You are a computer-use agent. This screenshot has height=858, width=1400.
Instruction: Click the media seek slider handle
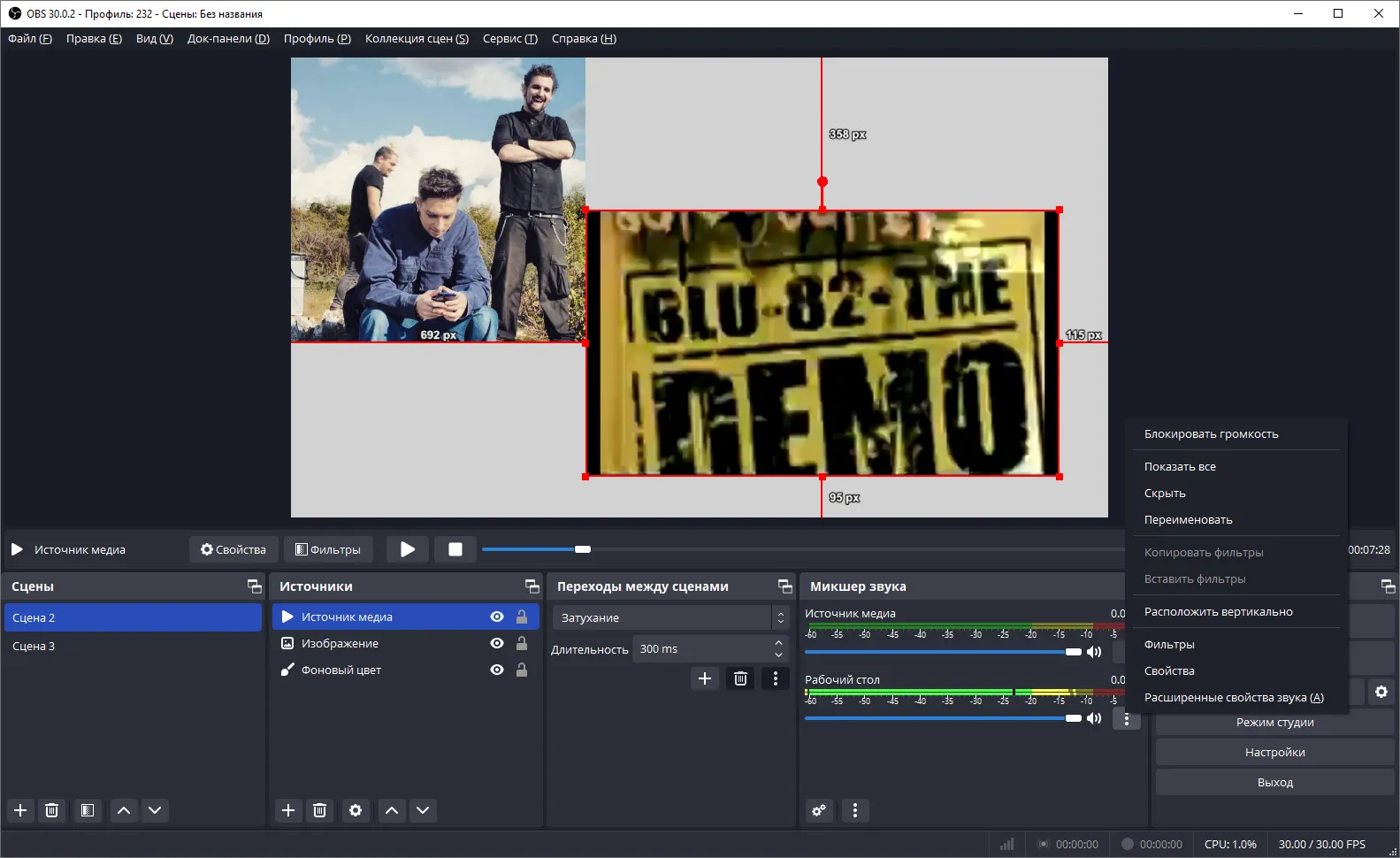point(583,549)
